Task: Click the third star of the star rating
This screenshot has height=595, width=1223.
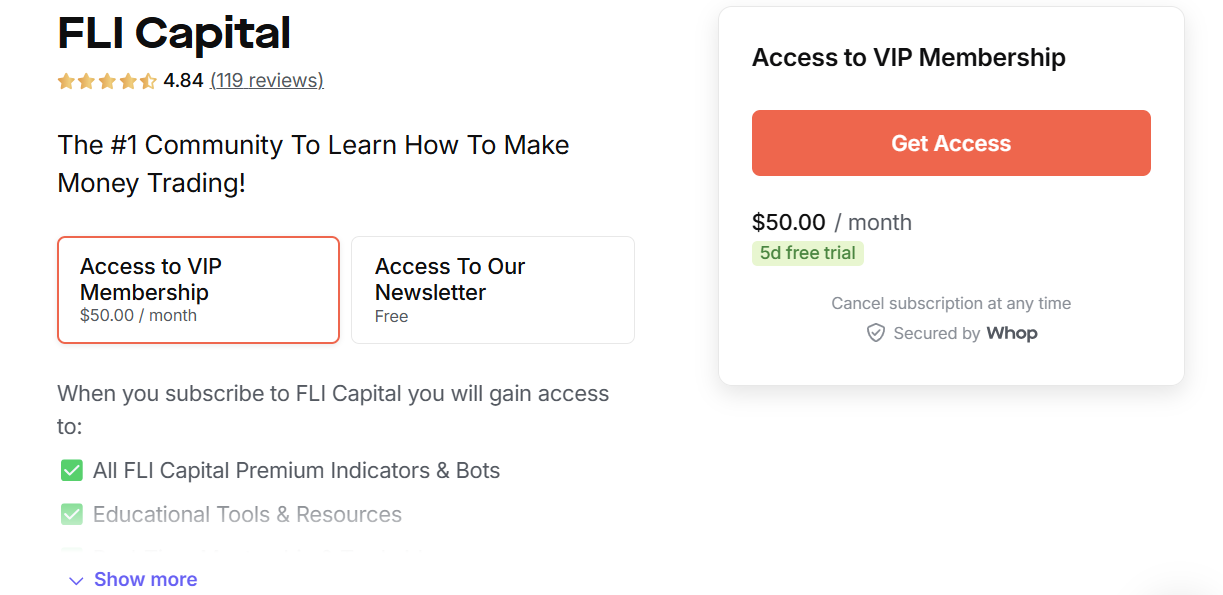Action: pyautogui.click(x=106, y=80)
